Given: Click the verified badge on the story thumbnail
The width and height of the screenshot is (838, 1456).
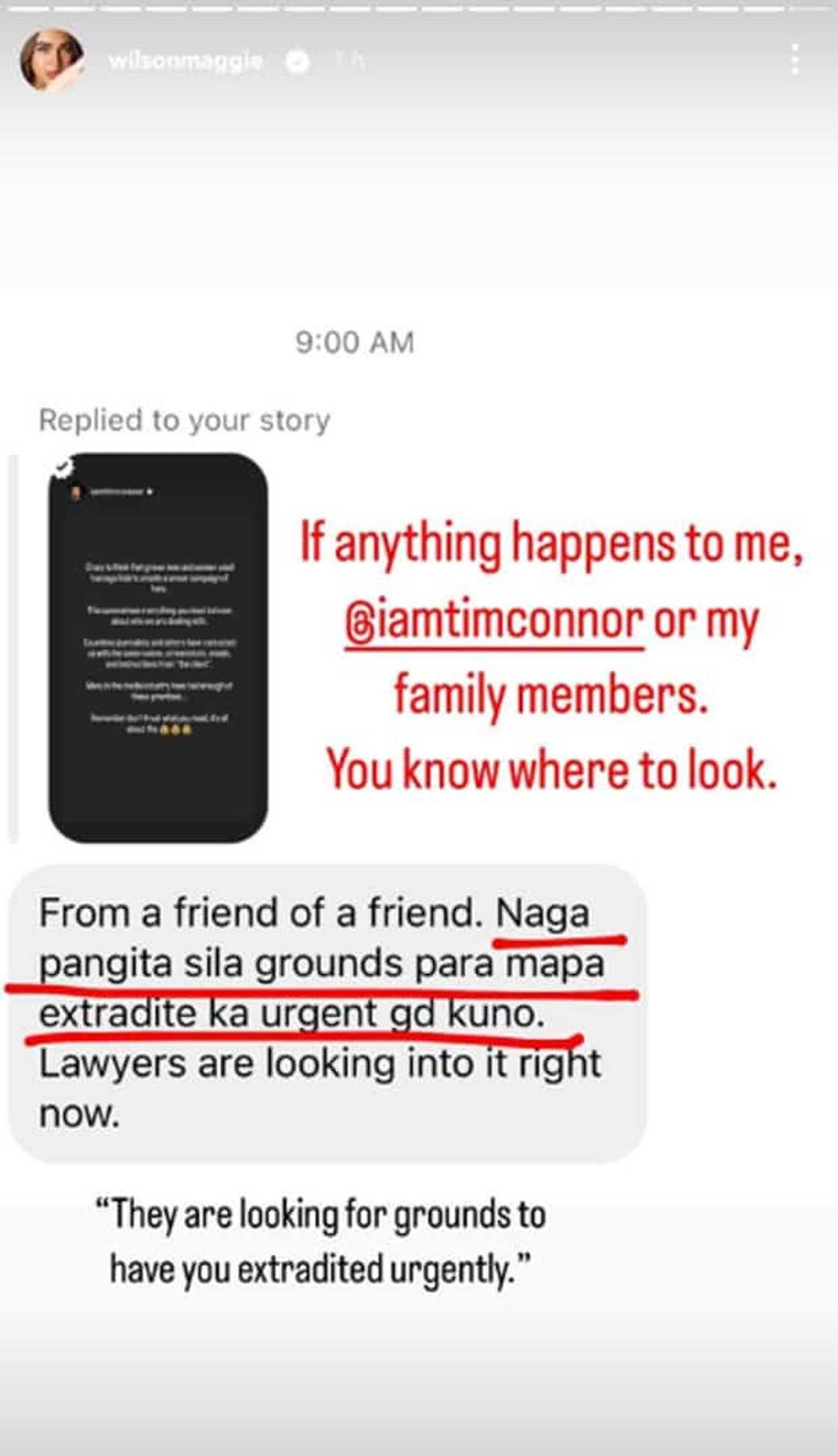Looking at the screenshot, I should click(x=63, y=468).
